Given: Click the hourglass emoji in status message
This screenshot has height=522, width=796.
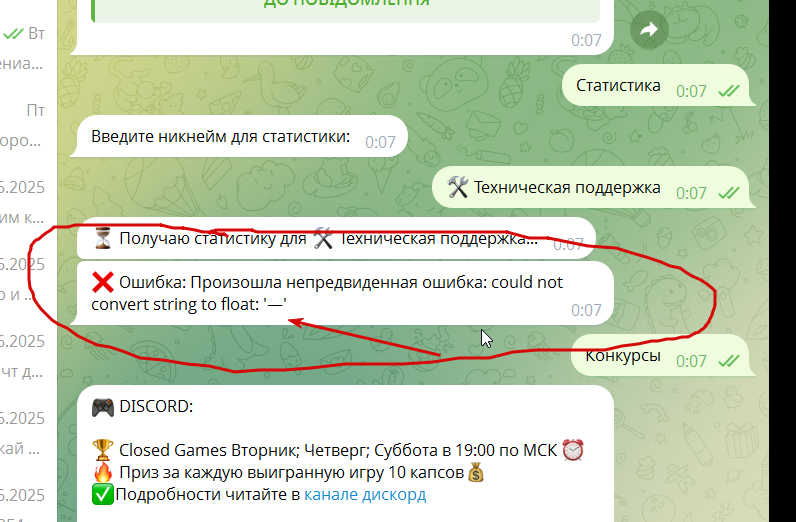Looking at the screenshot, I should tap(103, 238).
